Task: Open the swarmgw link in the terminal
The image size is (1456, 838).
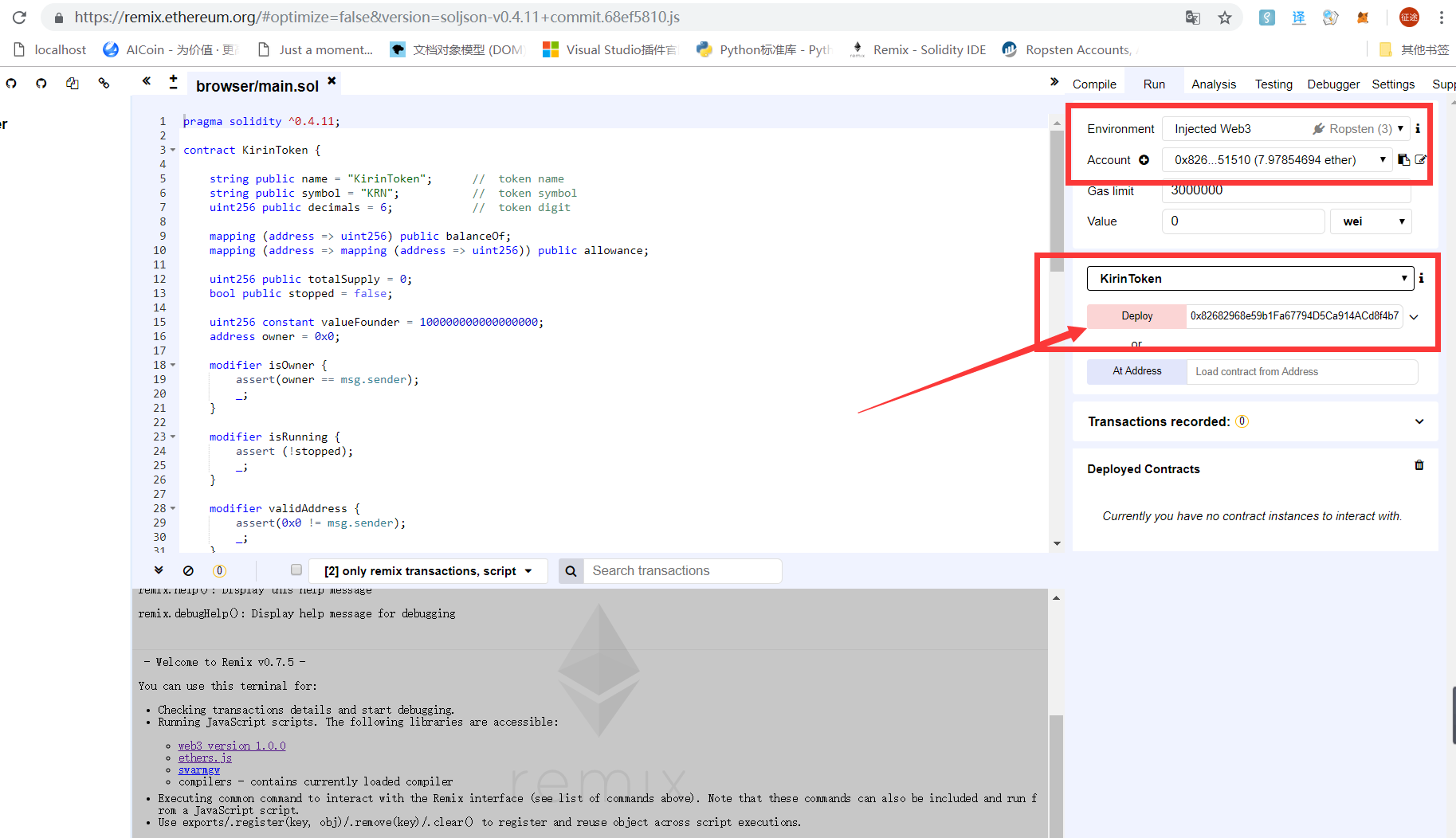Action: pyautogui.click(x=199, y=769)
